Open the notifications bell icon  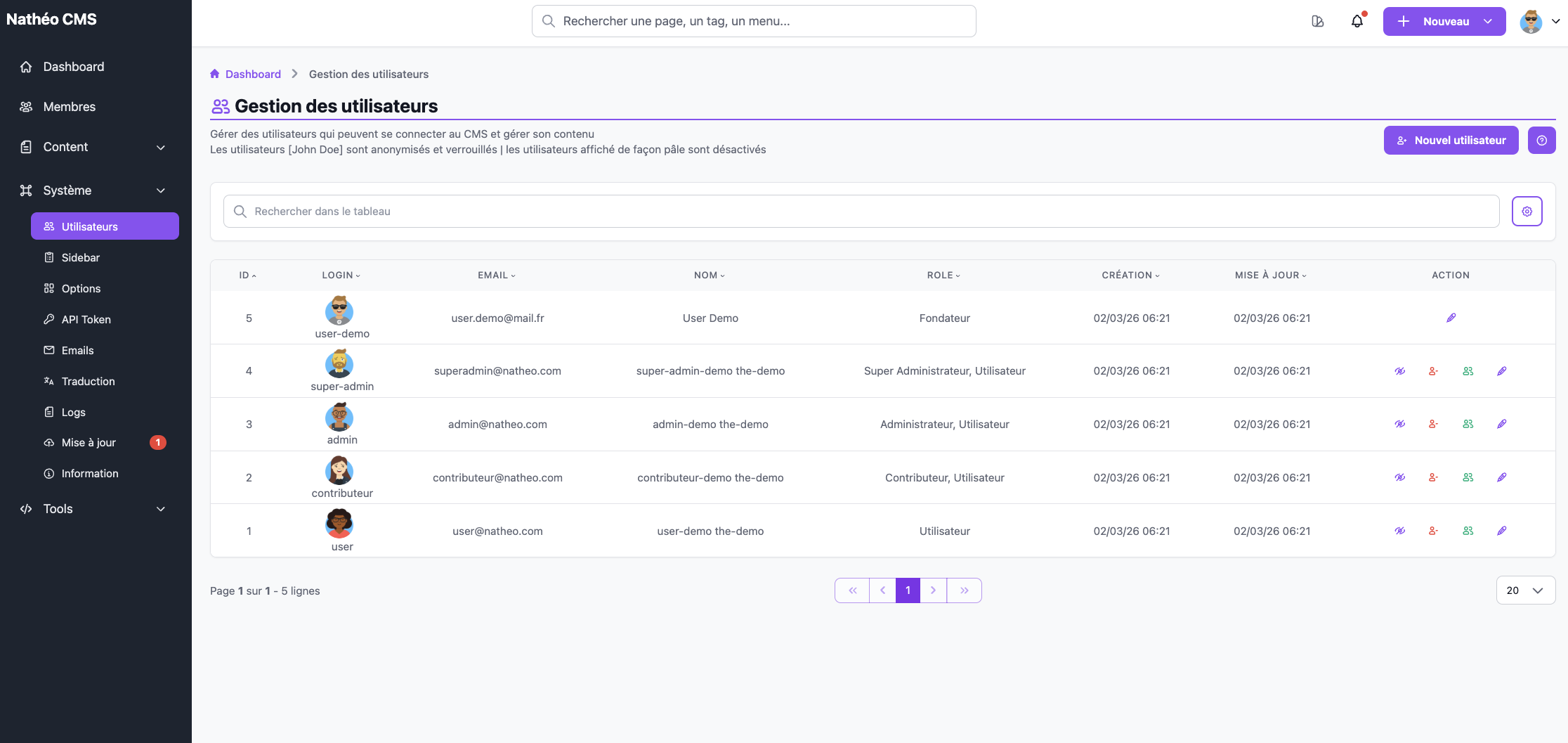tap(1357, 21)
